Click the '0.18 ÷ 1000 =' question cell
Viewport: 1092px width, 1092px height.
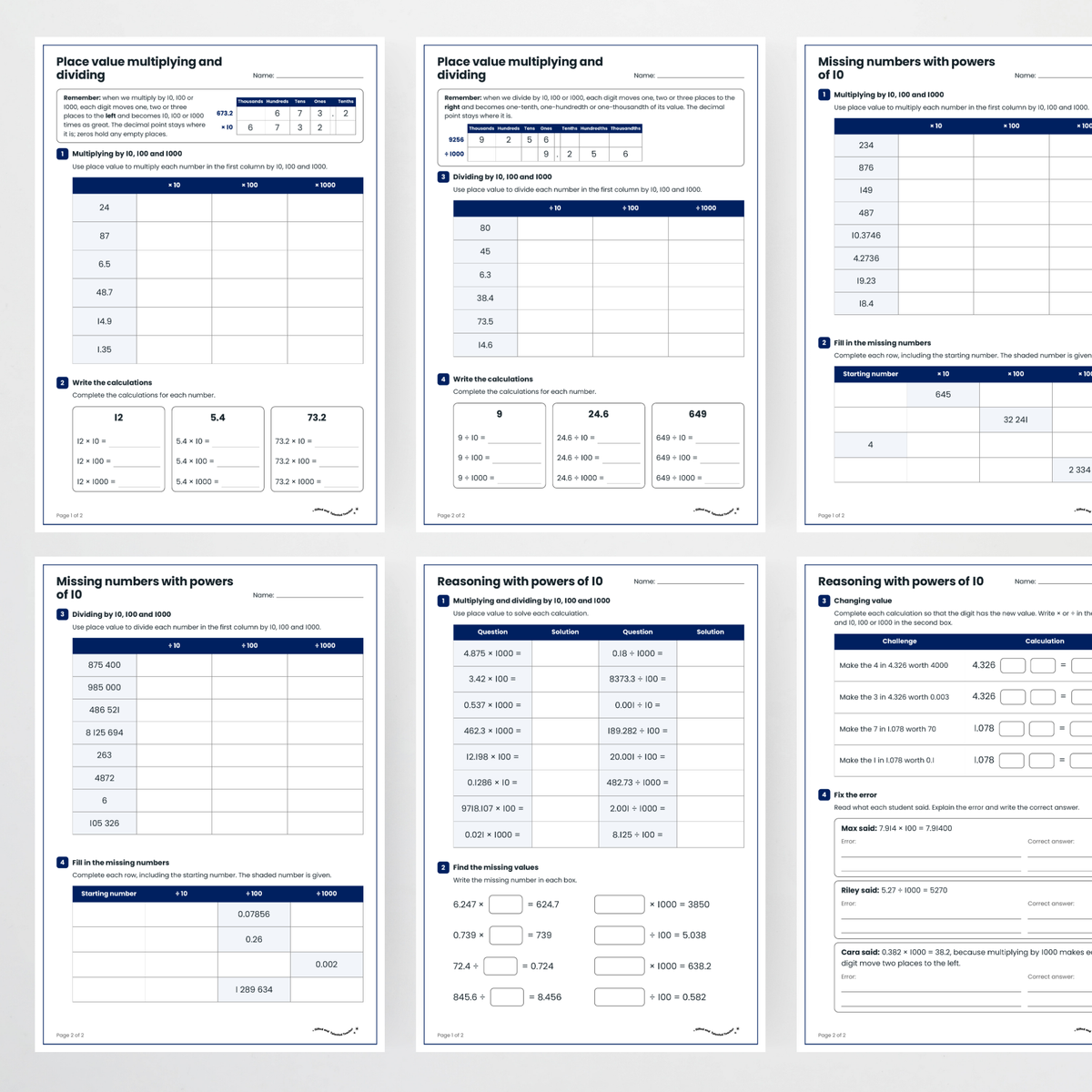click(638, 653)
